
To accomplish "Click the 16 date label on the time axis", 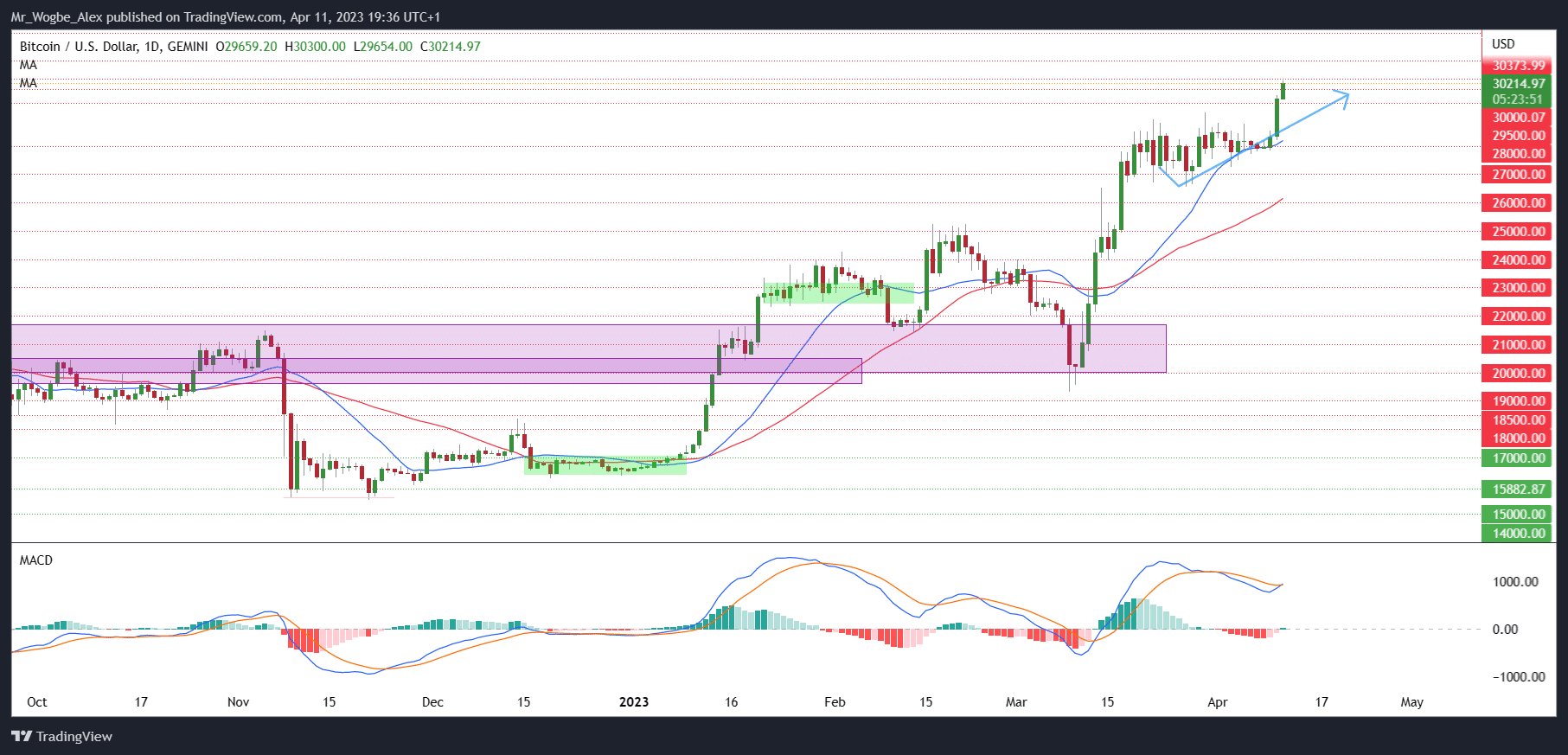I will click(732, 702).
